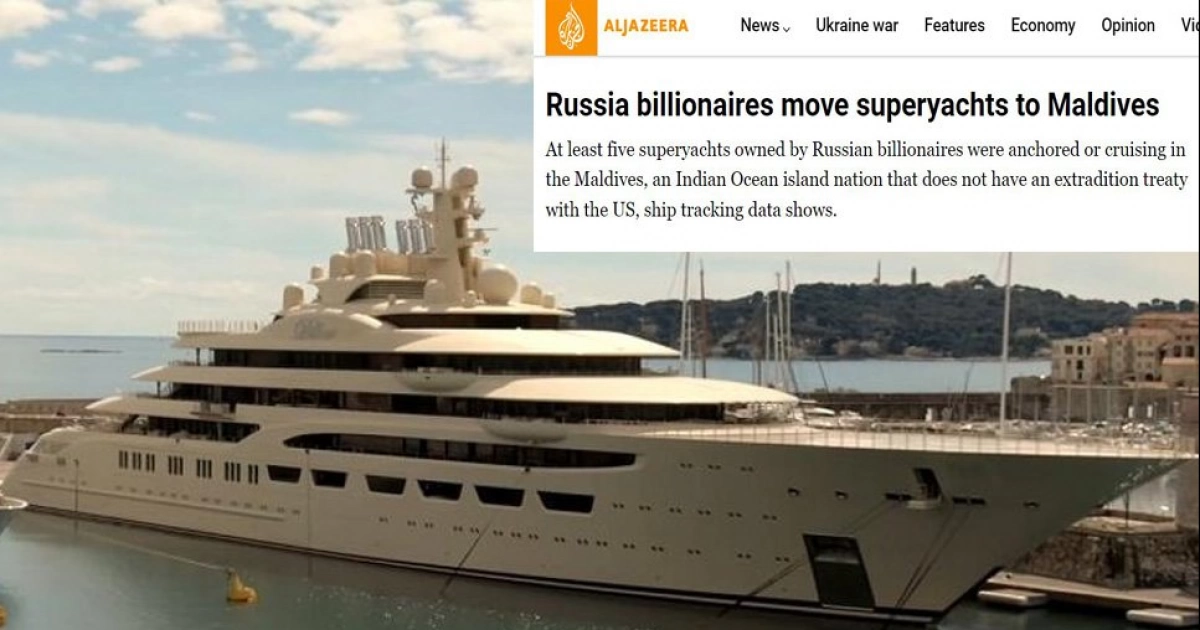Click the partially visible Video nav item
The width and height of the screenshot is (1200, 630).
pyautogui.click(x=1190, y=26)
